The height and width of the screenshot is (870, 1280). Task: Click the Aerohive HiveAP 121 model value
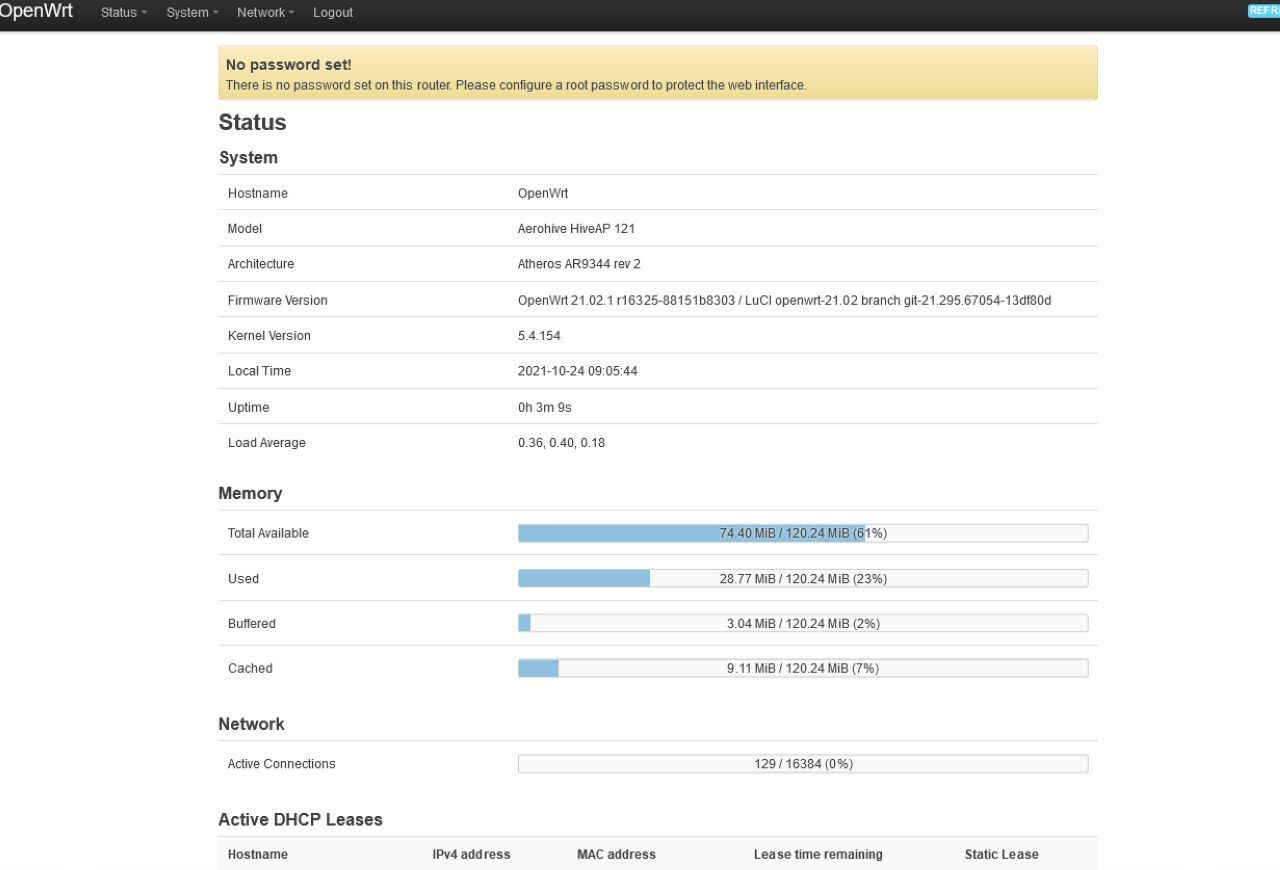tap(576, 229)
